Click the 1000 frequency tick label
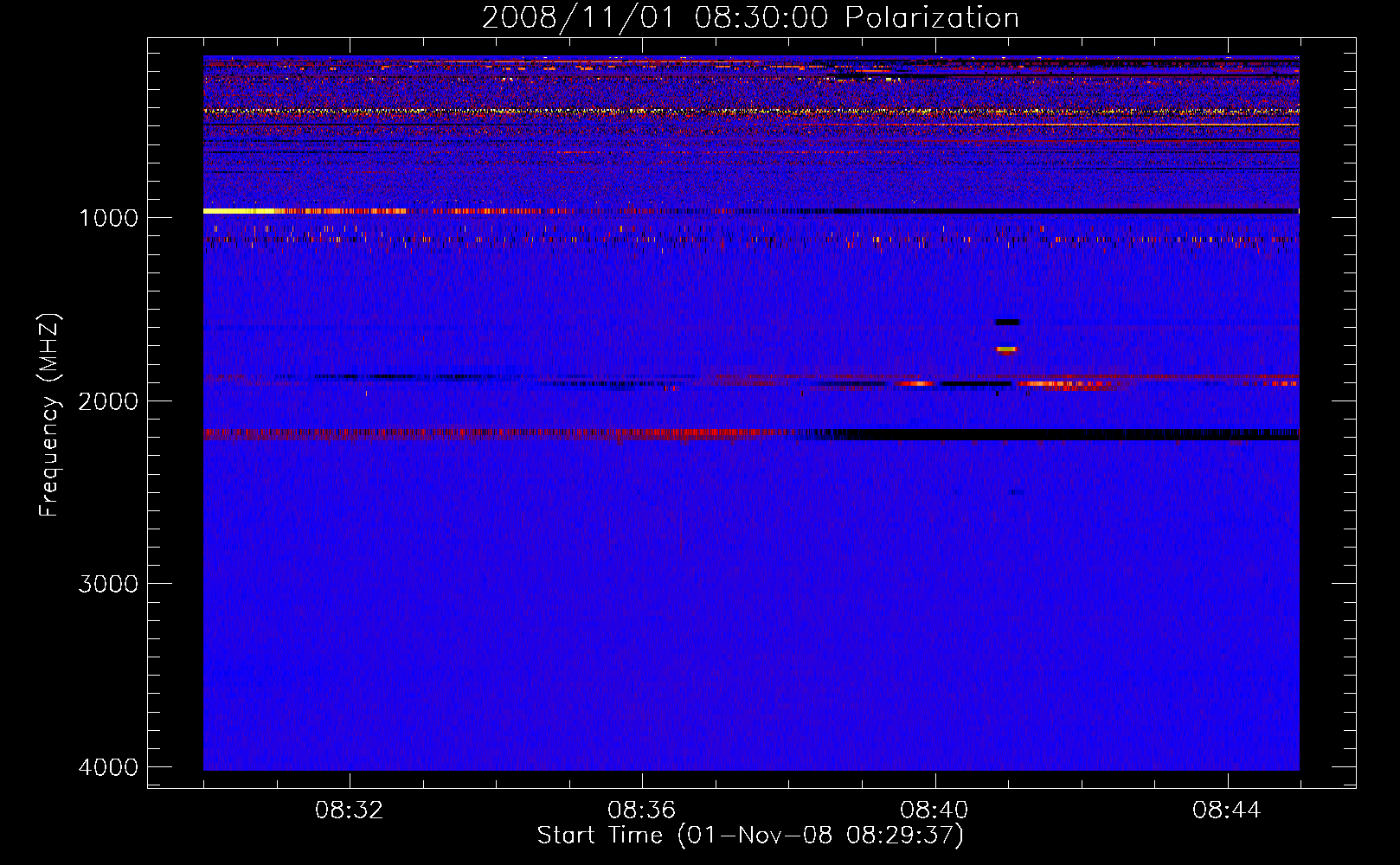Viewport: 1400px width, 865px height. (x=108, y=217)
